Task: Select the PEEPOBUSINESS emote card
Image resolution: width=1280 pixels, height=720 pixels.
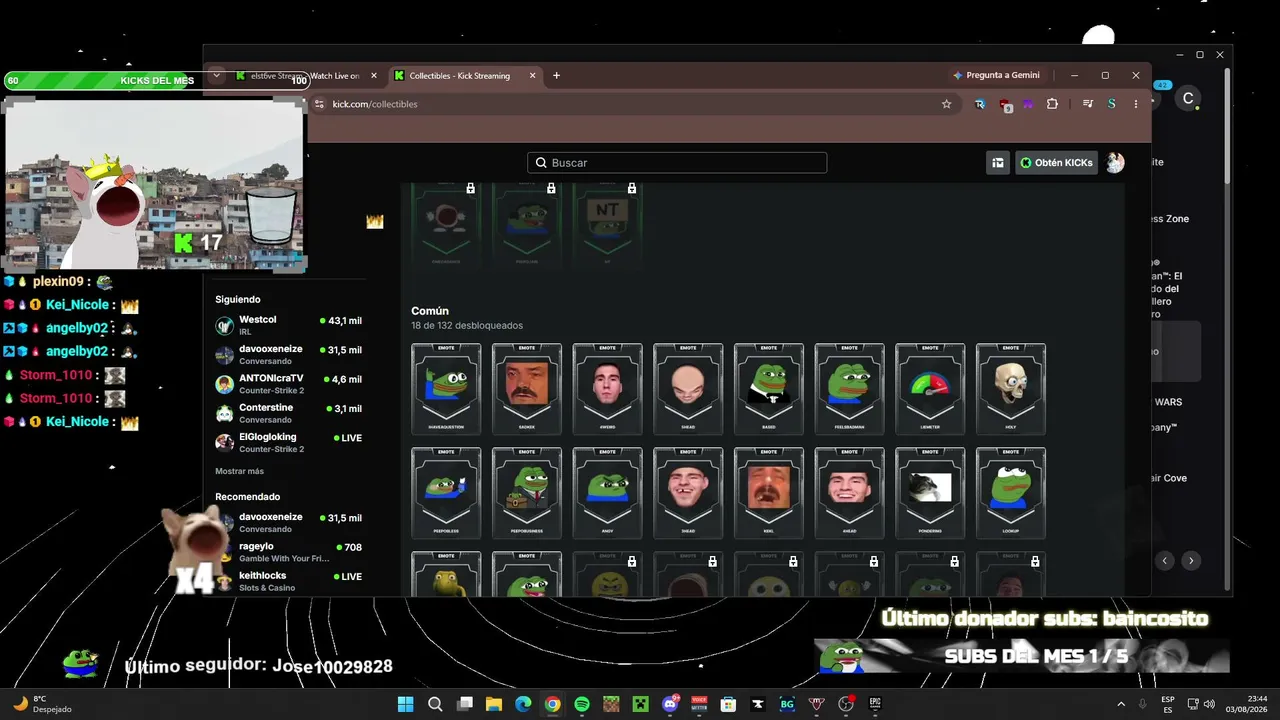Action: tap(527, 492)
